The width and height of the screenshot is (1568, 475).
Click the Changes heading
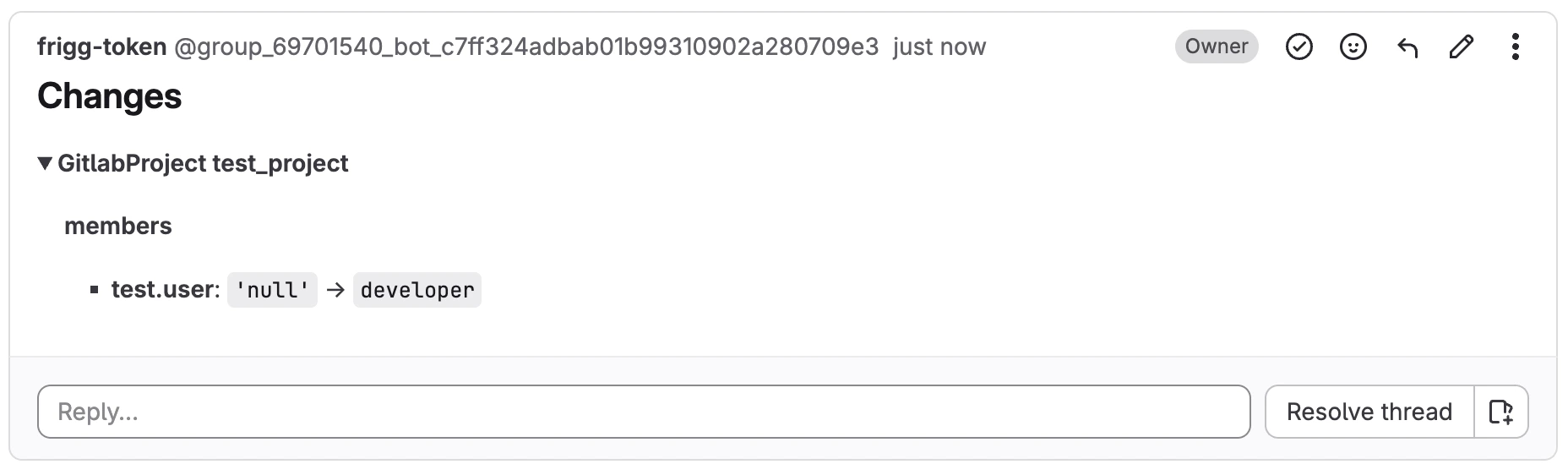[109, 96]
